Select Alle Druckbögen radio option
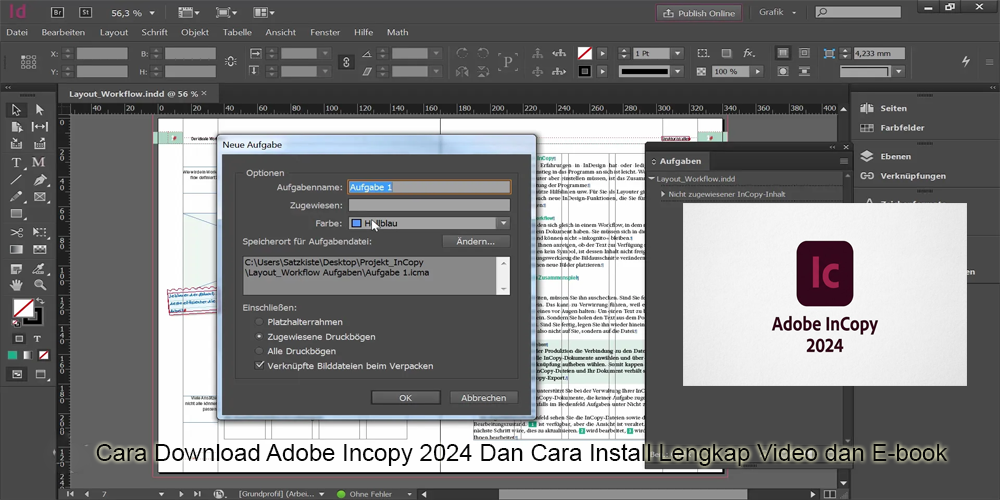The height and width of the screenshot is (500, 1000). [259, 351]
